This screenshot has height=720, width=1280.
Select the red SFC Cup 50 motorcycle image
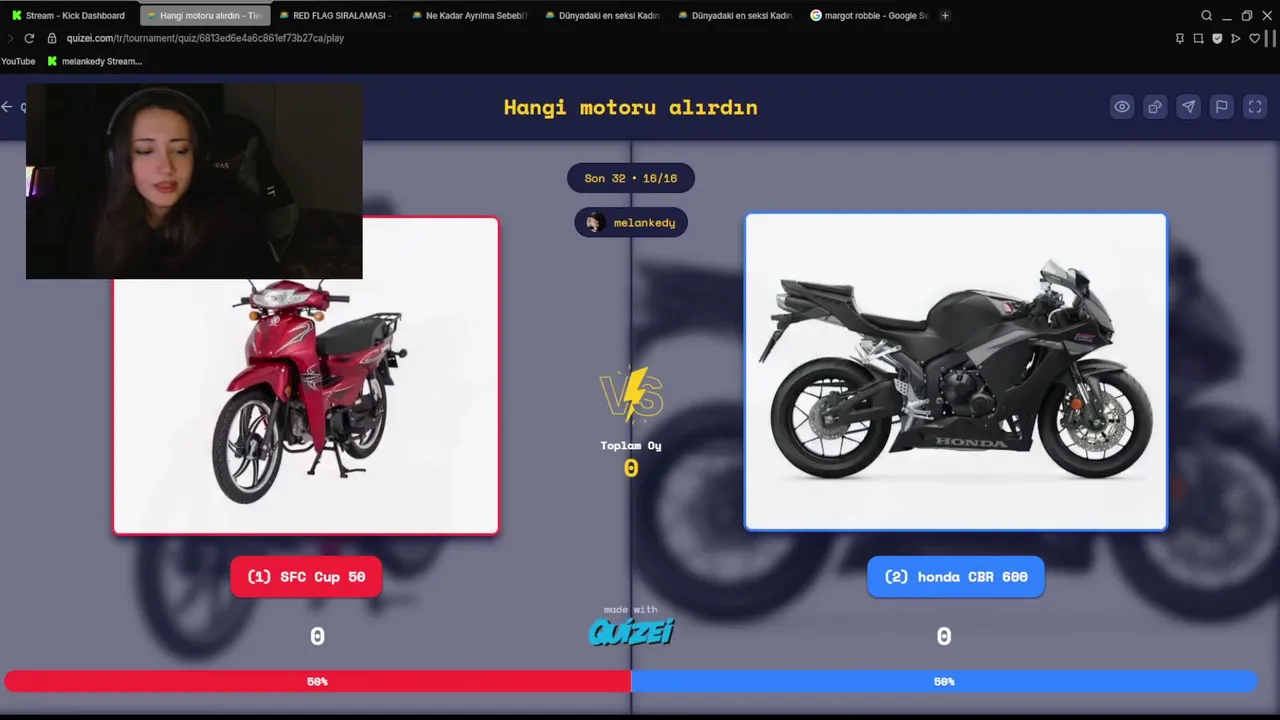306,376
